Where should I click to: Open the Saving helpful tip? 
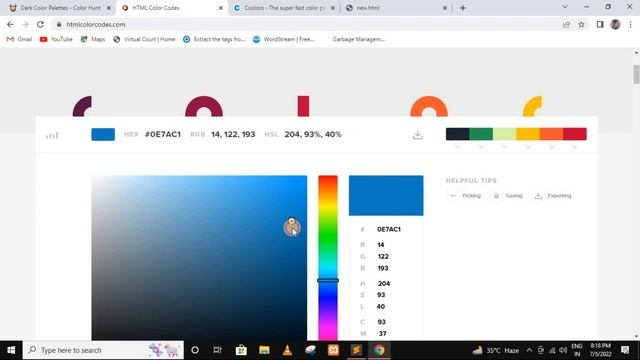click(508, 196)
